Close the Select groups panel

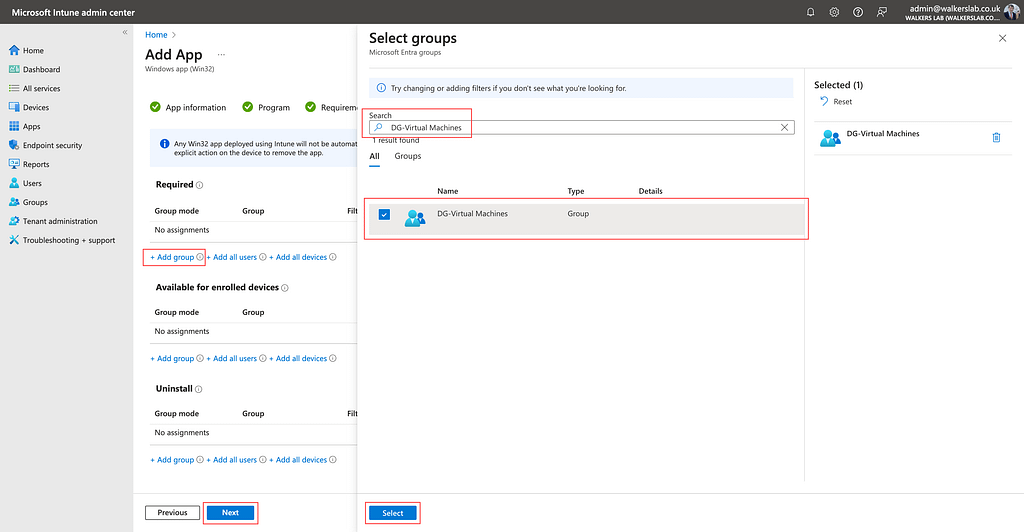(1003, 38)
